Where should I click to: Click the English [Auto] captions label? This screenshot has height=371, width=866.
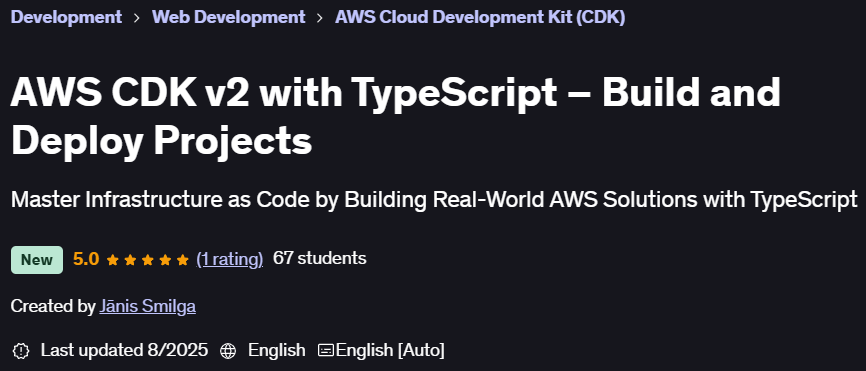coord(390,350)
